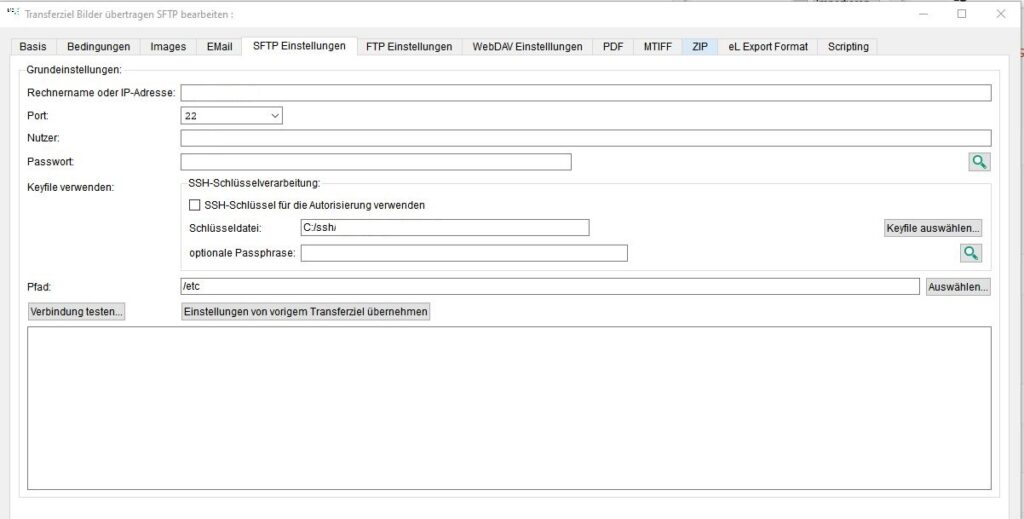Reveal passphrase with magnifier icon beside Passphrase
The width and height of the screenshot is (1024, 519).
point(971,253)
